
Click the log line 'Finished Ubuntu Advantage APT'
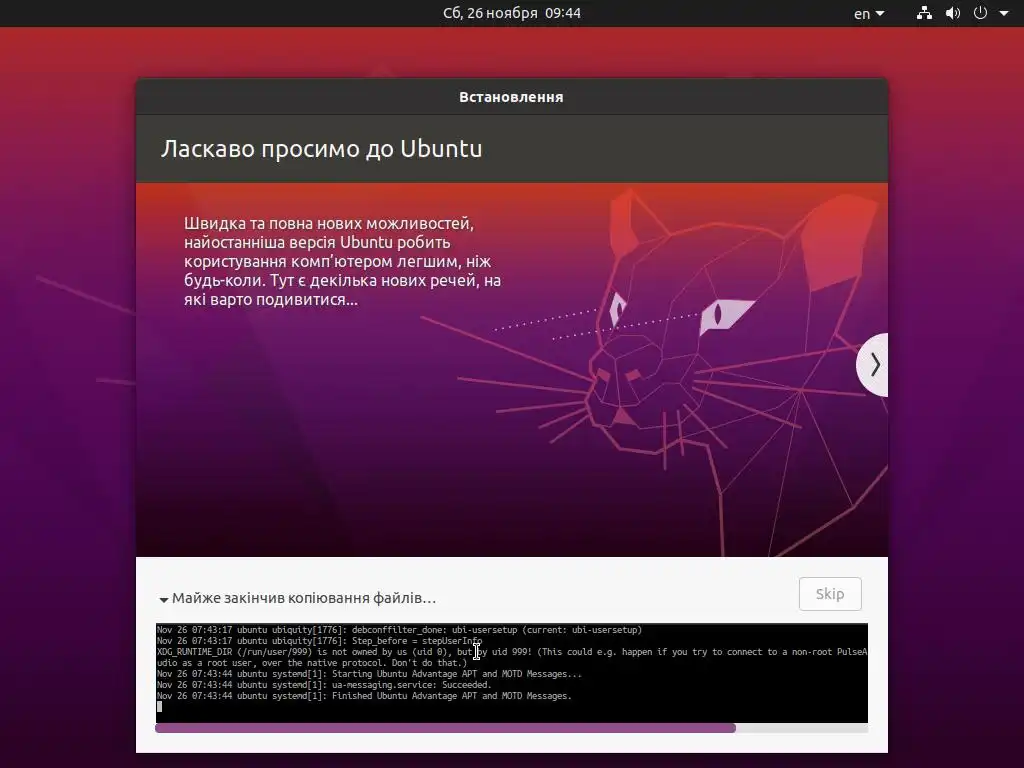tap(364, 696)
